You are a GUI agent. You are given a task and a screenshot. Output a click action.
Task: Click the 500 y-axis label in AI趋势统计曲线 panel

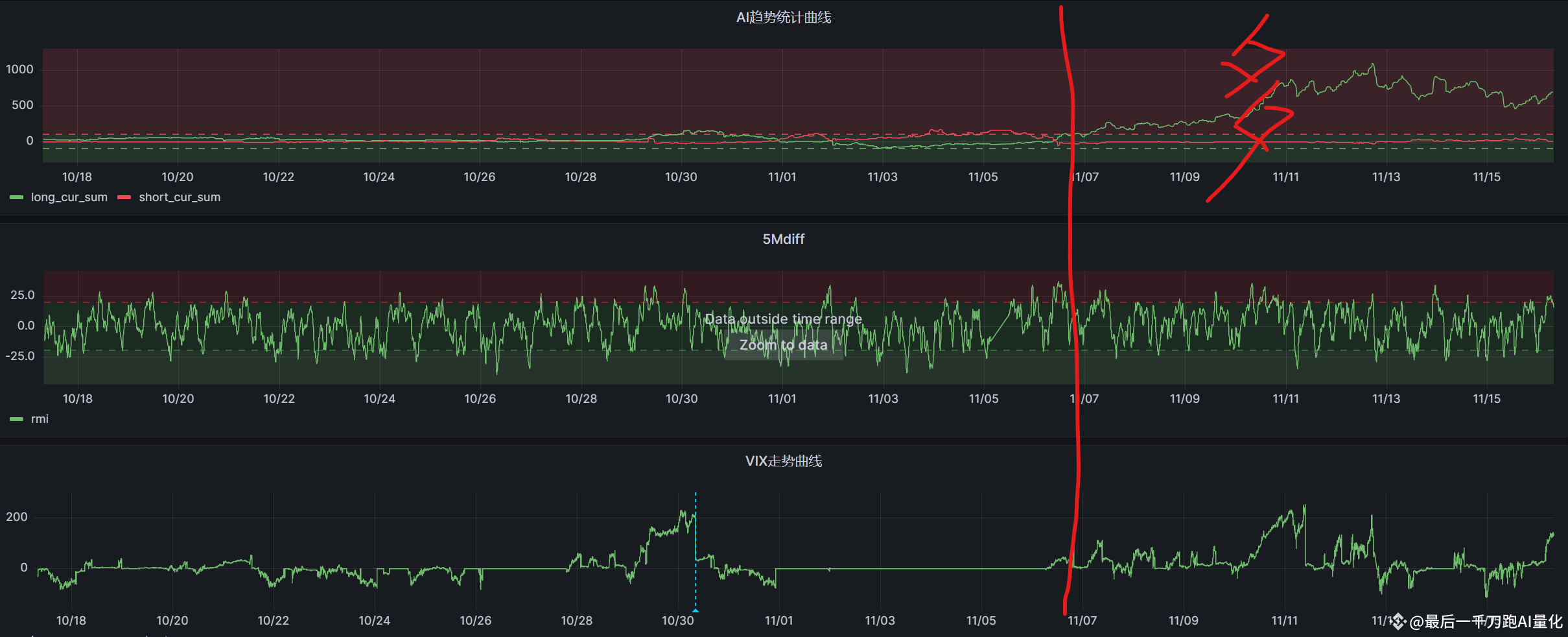pyautogui.click(x=23, y=105)
